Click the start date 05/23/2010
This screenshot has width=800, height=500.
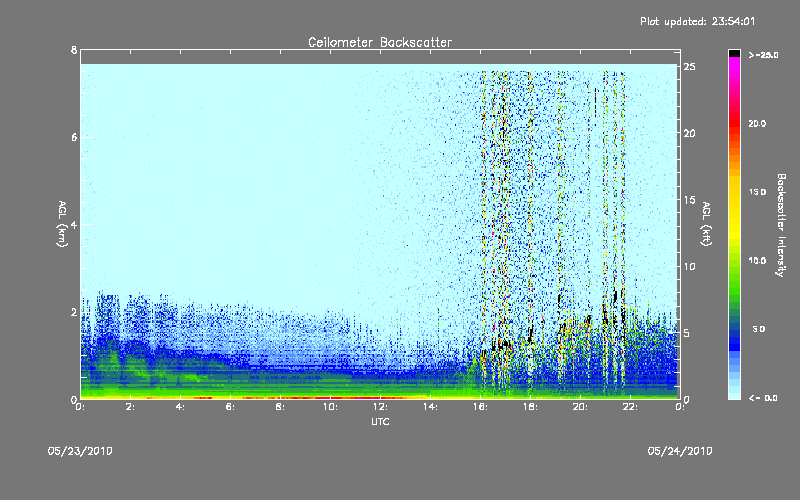click(x=80, y=451)
